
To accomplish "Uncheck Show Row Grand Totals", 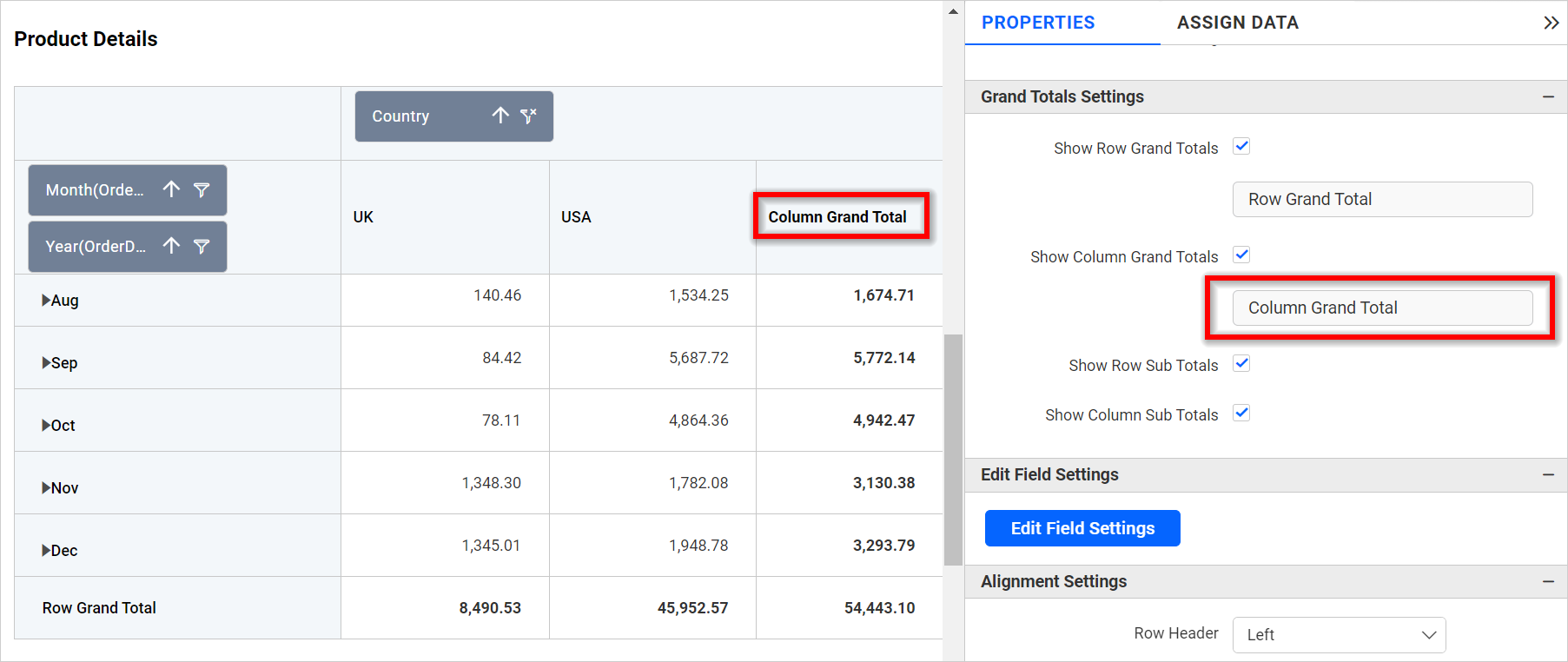I will (1241, 147).
